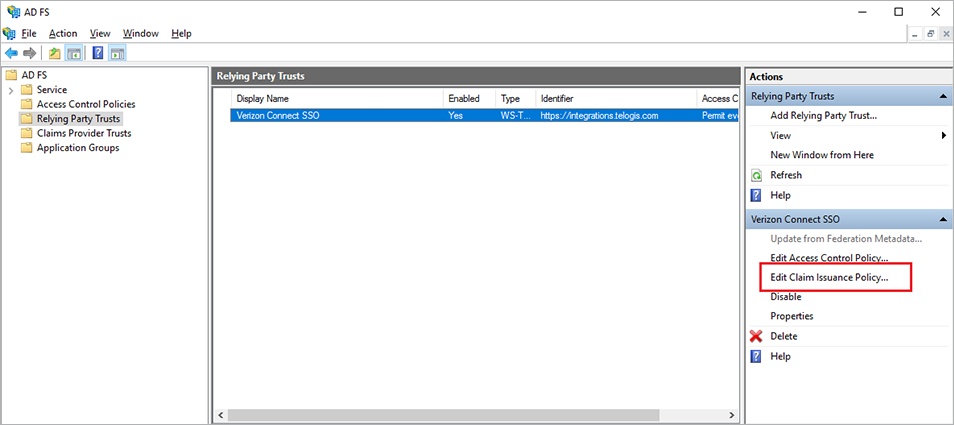The height and width of the screenshot is (425, 954).
Task: Open the Help menu
Action: click(181, 33)
